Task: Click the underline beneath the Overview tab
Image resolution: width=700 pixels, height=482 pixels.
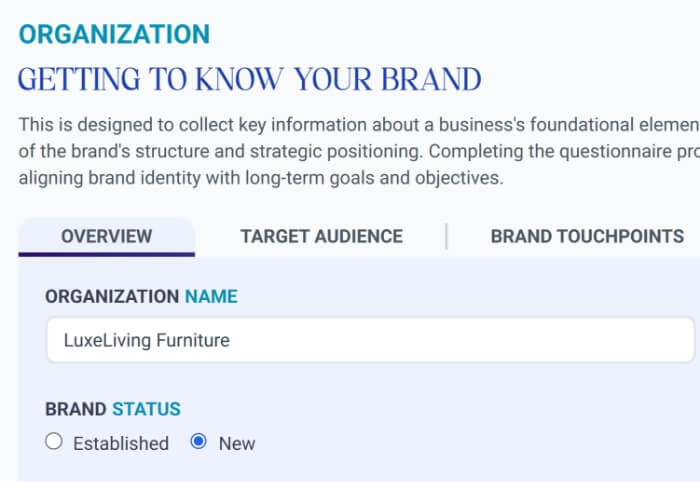Action: tap(107, 254)
